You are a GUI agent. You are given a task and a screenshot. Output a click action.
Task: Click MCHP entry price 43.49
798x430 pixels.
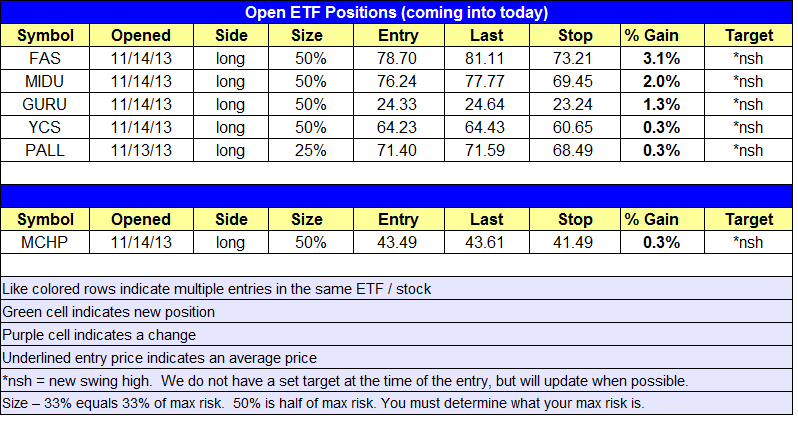click(398, 242)
